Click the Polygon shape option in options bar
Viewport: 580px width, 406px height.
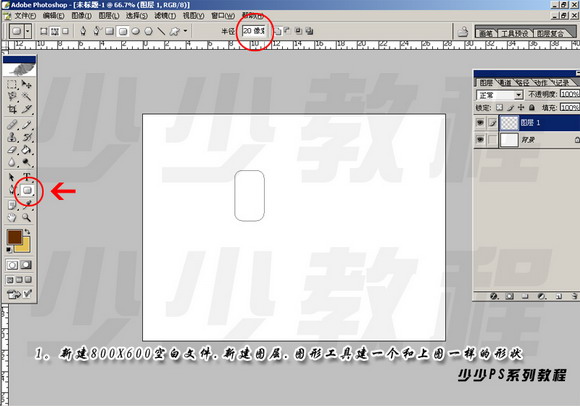pyautogui.click(x=148, y=31)
